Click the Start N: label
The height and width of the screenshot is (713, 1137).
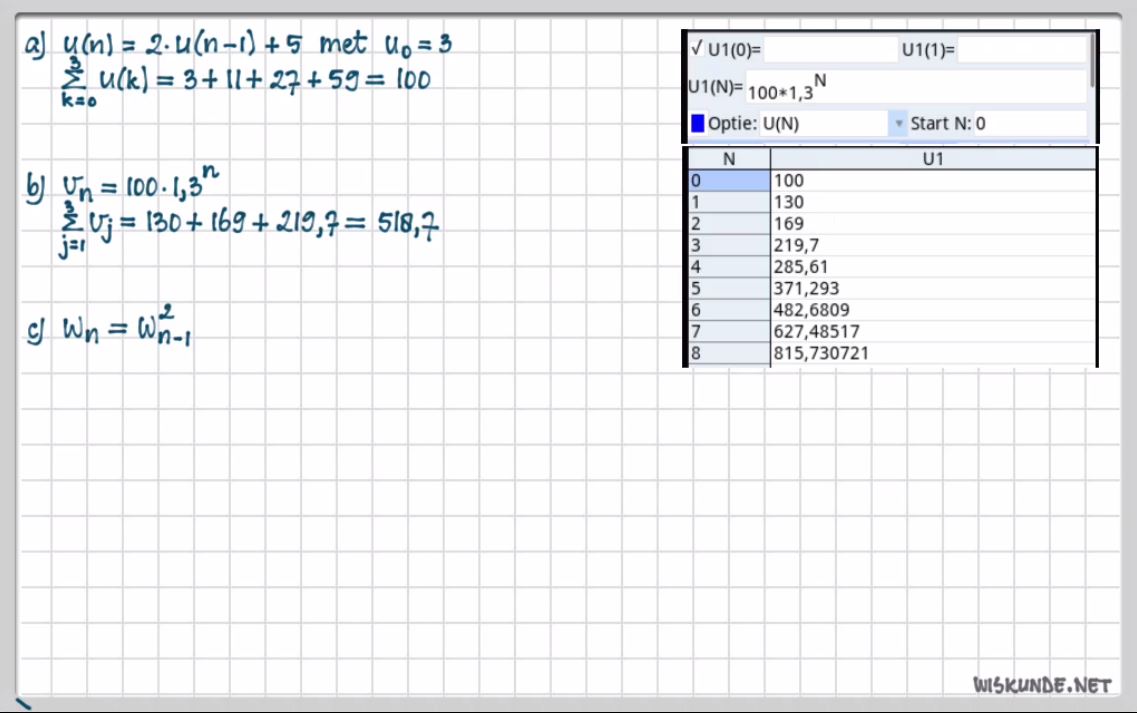(940, 123)
